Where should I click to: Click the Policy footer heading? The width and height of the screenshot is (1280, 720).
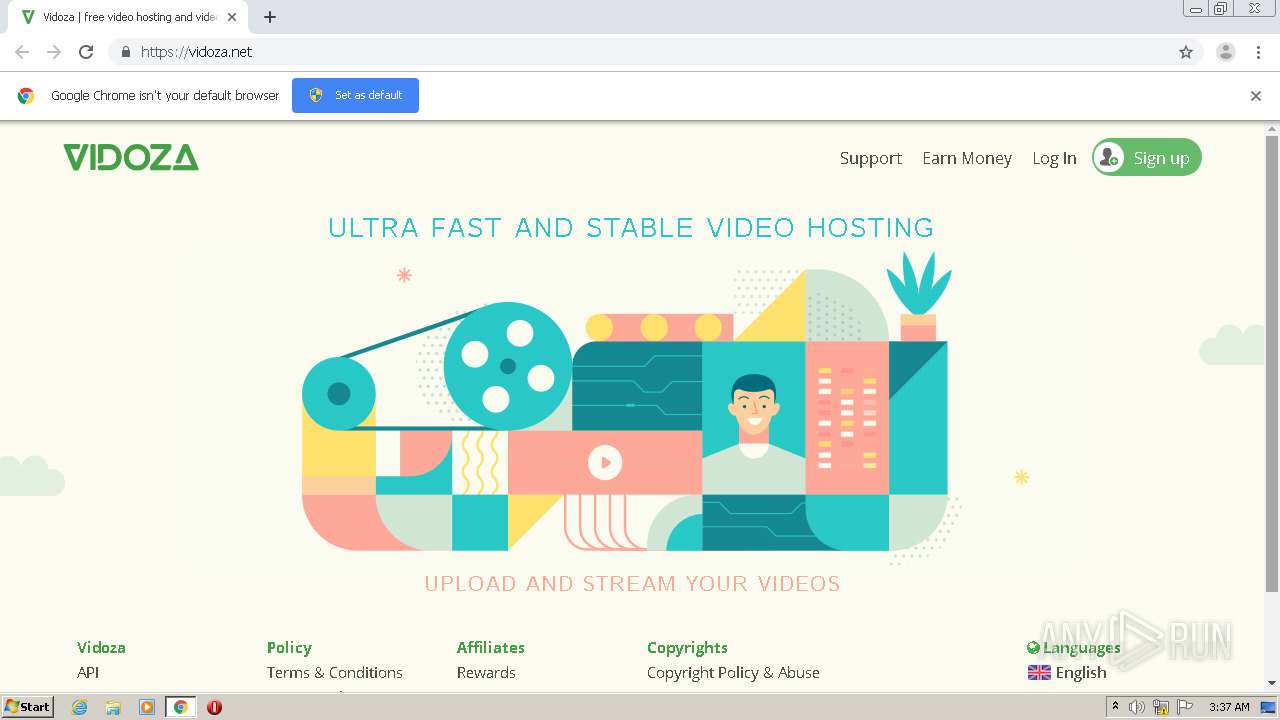click(x=289, y=648)
